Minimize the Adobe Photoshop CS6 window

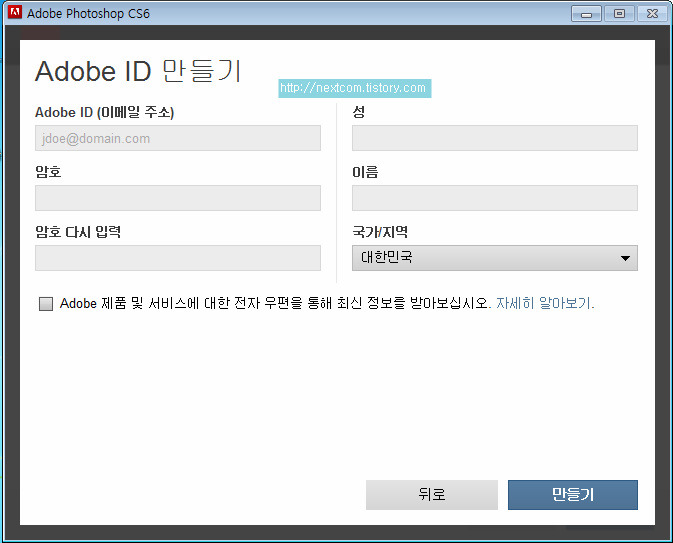(x=586, y=14)
